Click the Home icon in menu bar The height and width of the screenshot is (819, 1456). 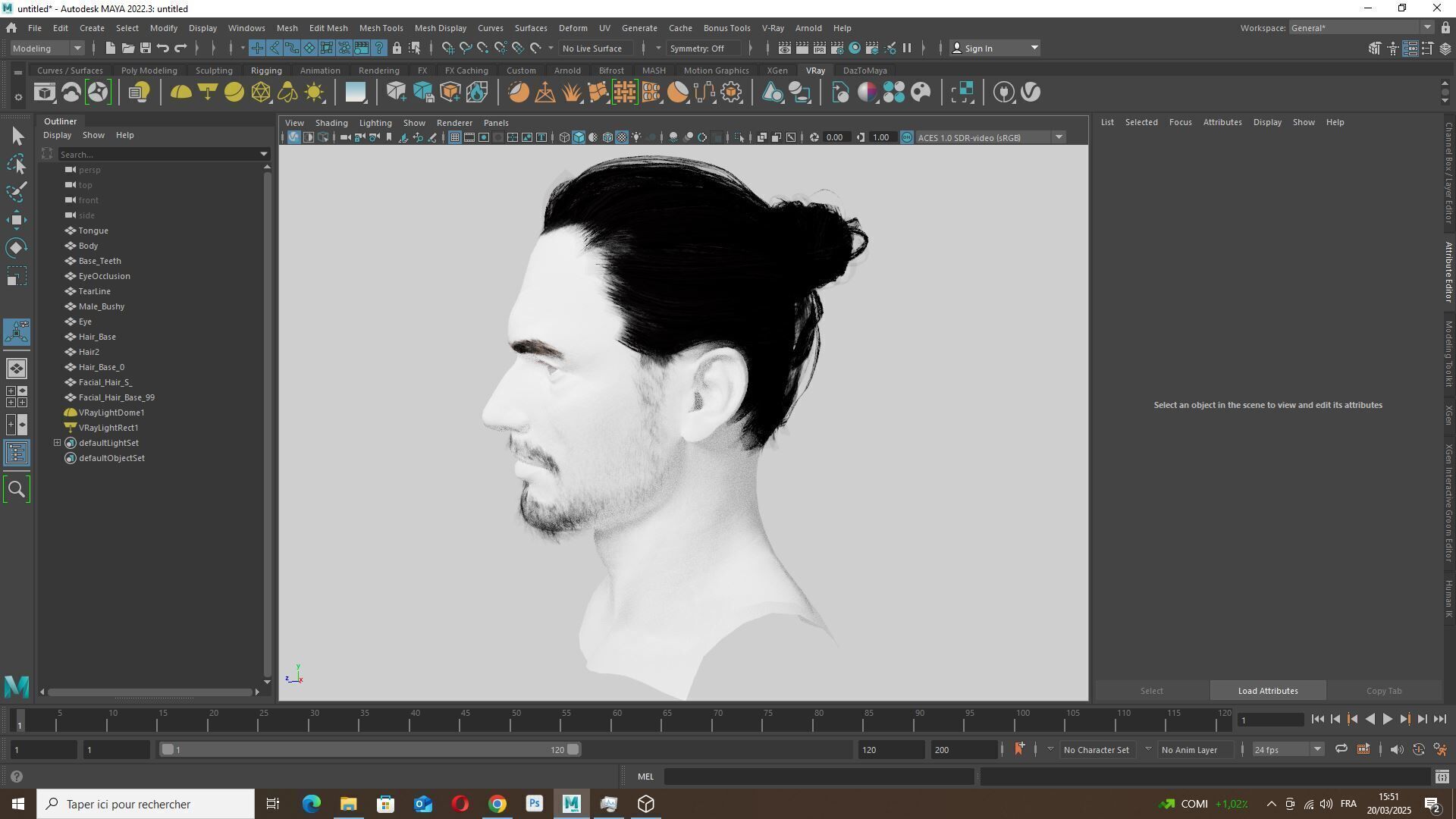click(11, 28)
